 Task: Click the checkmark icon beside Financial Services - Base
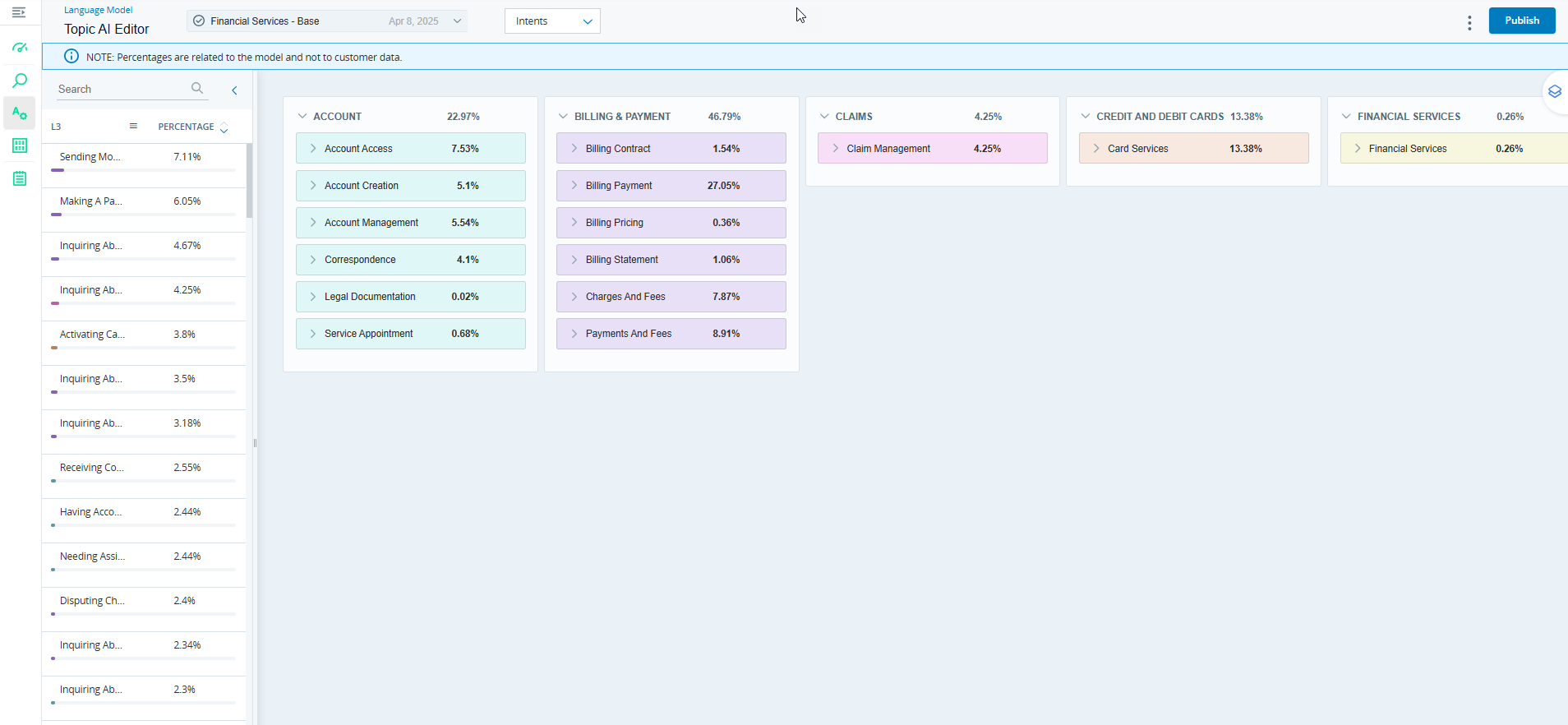199,21
